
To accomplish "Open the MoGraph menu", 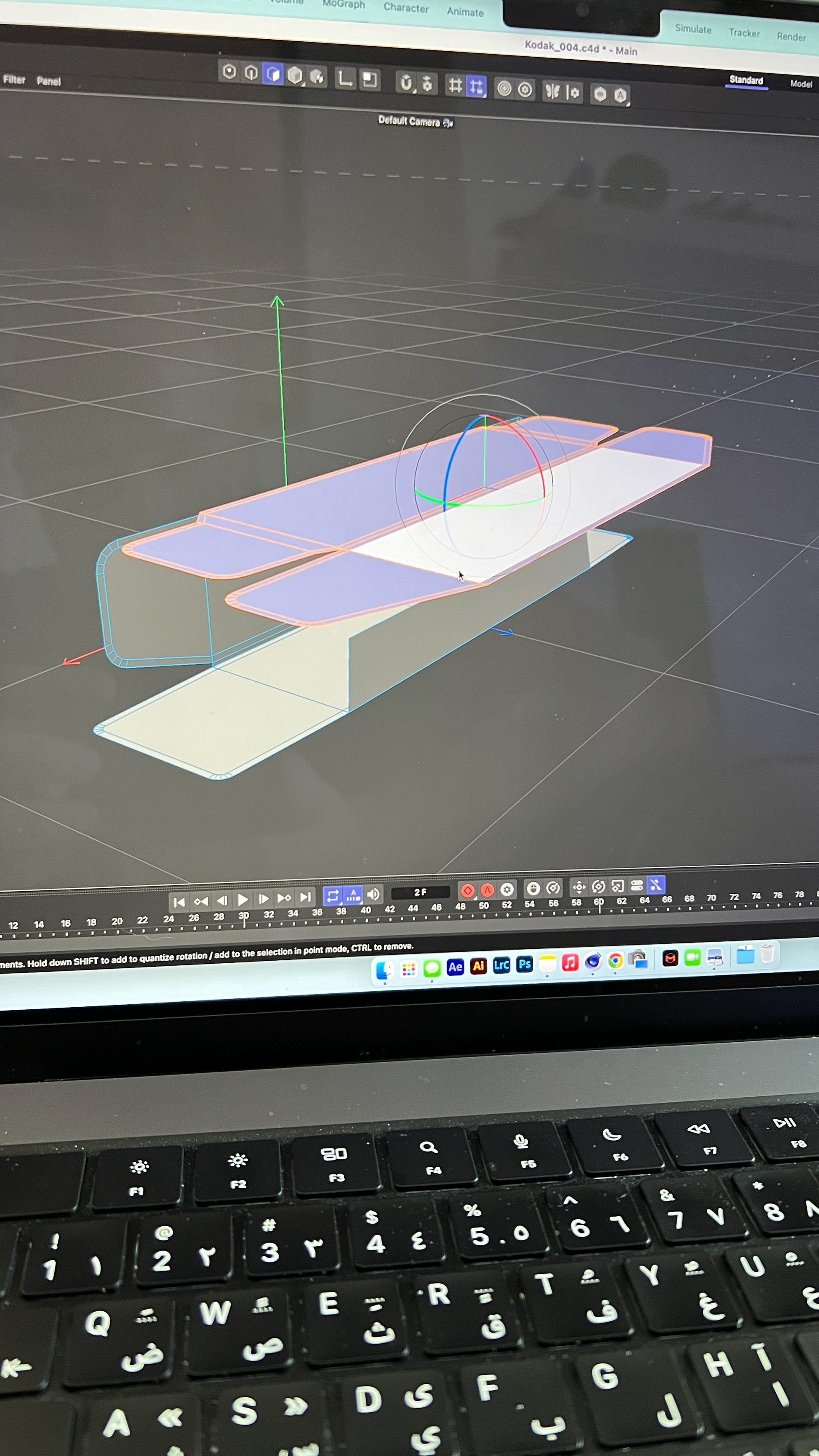I will (x=344, y=5).
